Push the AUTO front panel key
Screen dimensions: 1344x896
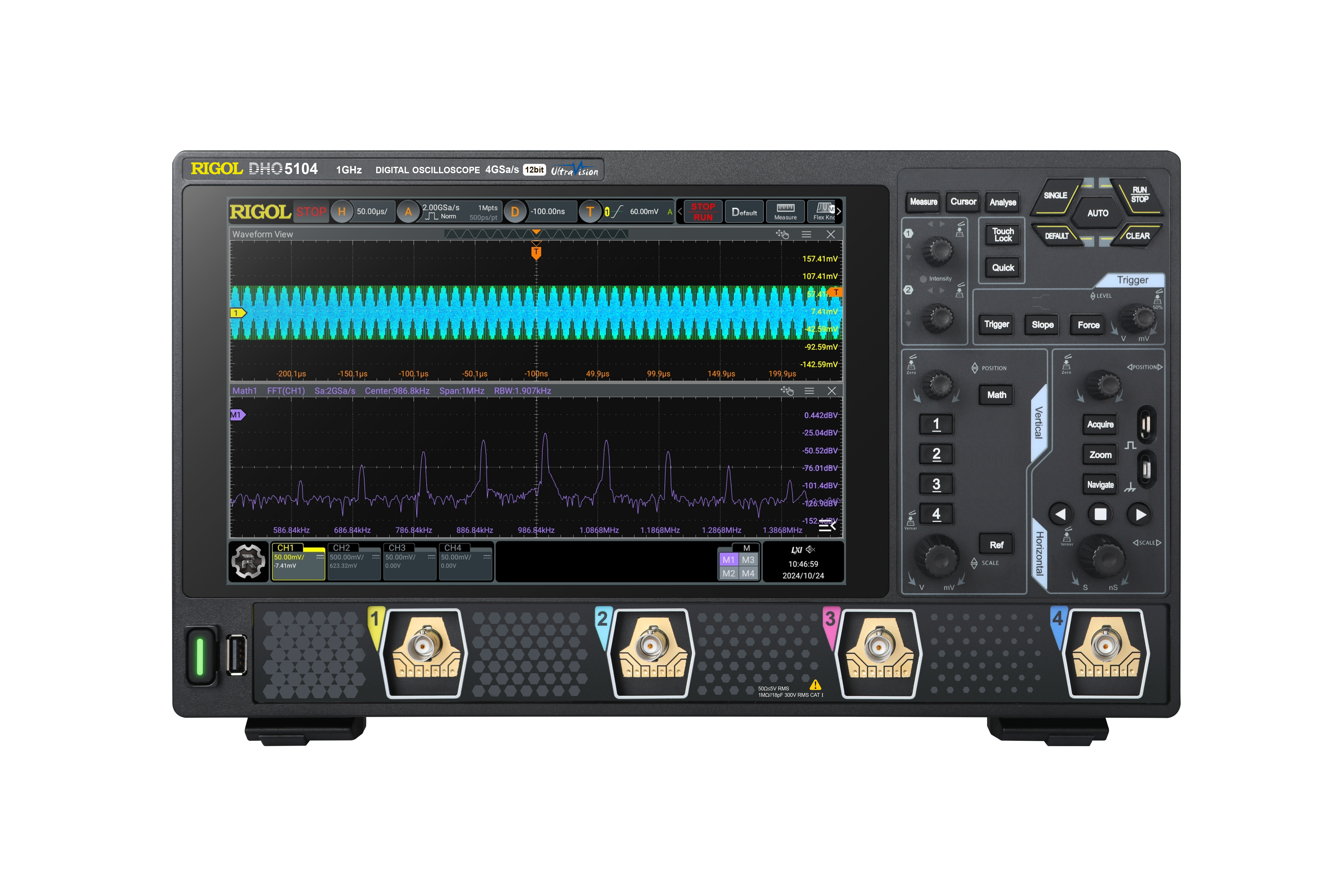[x=1098, y=213]
